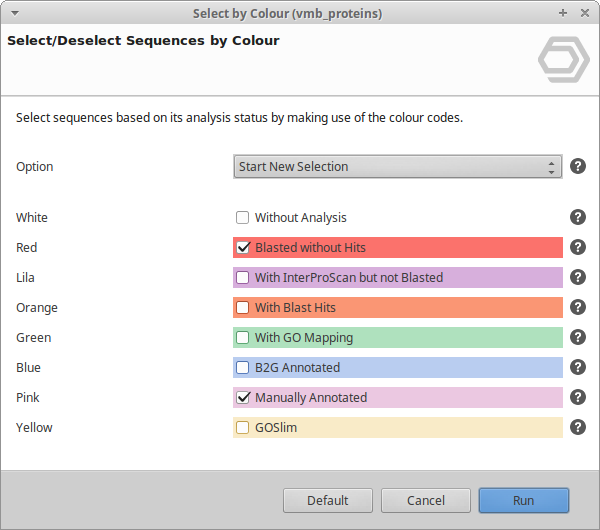600x530 pixels.
Task: Uncheck Blasted without Hits checkbox
Action: [242, 247]
